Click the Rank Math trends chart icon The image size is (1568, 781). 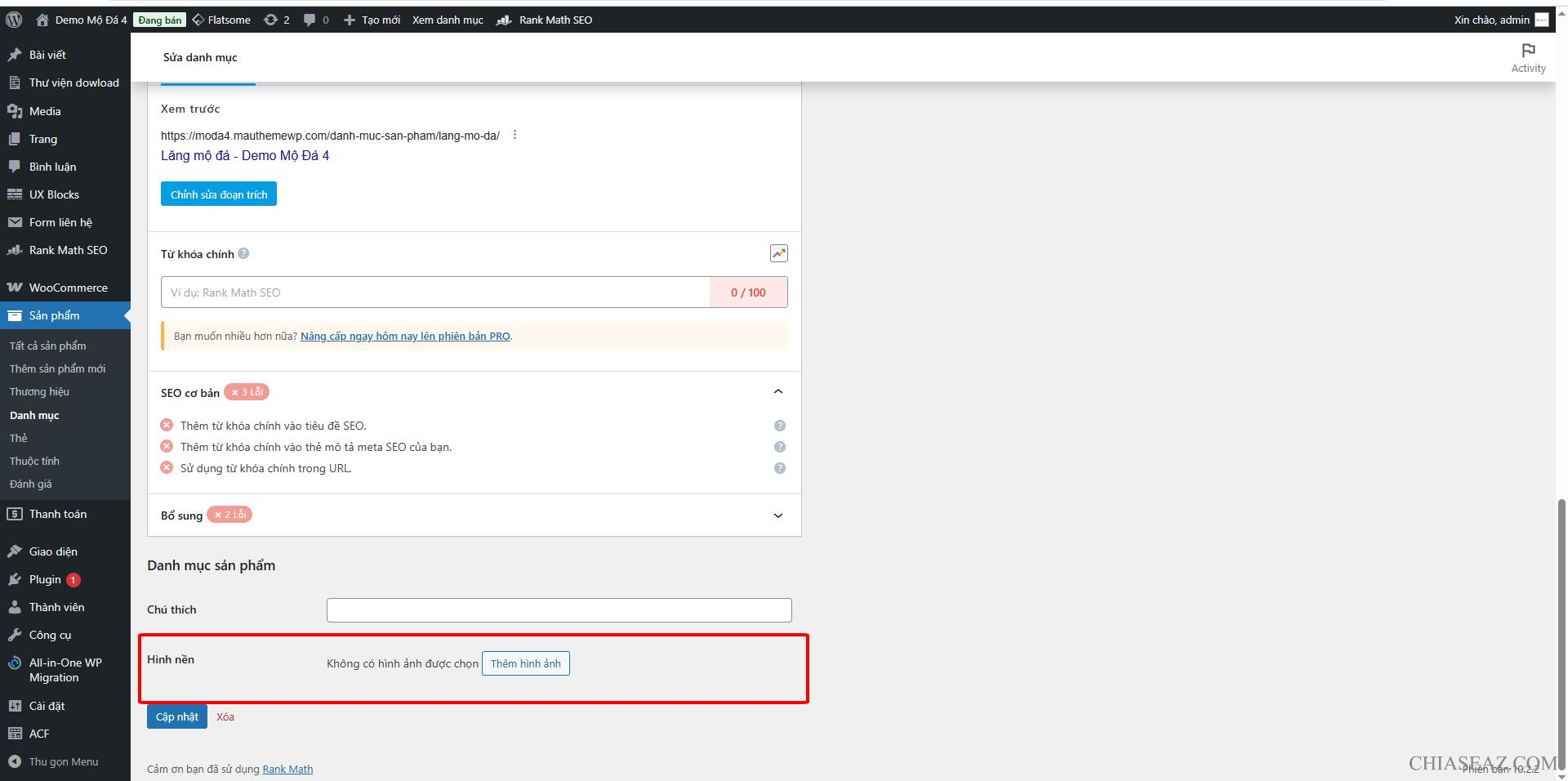pos(778,253)
